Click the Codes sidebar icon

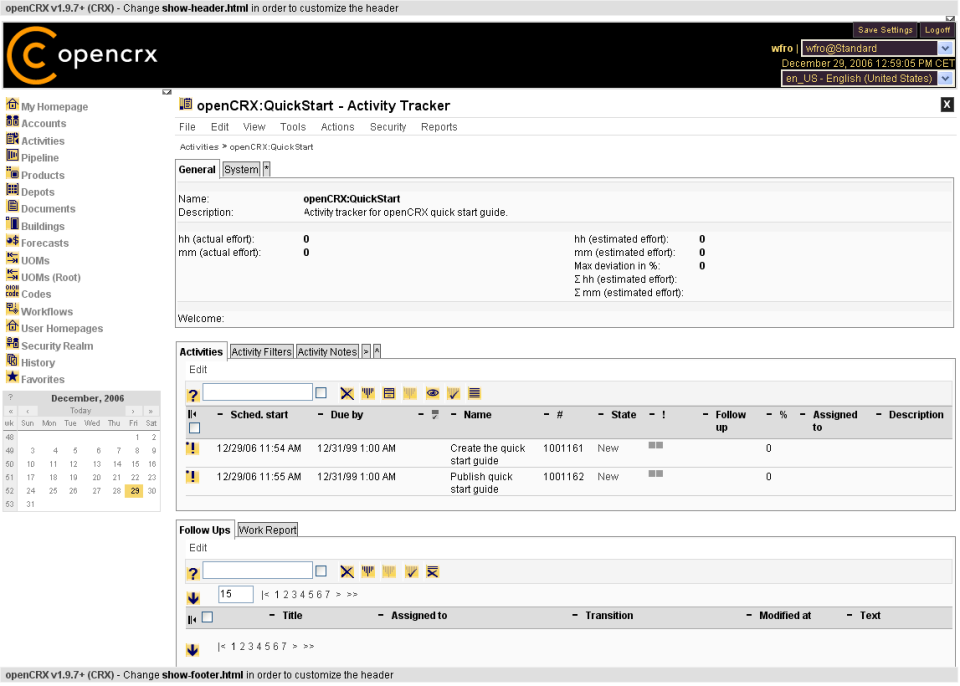(x=12, y=292)
